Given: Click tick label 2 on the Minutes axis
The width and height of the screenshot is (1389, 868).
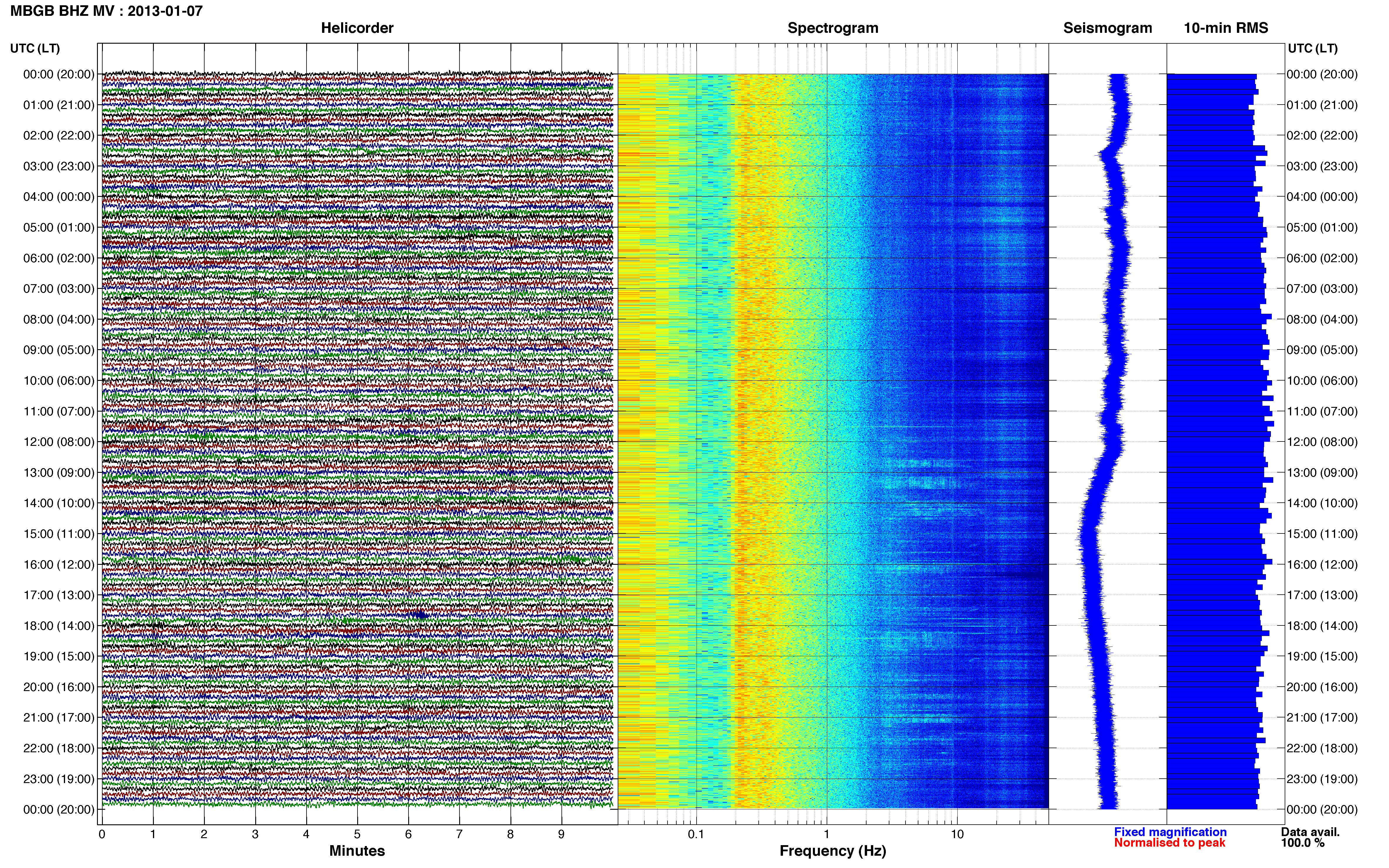Looking at the screenshot, I should (204, 834).
